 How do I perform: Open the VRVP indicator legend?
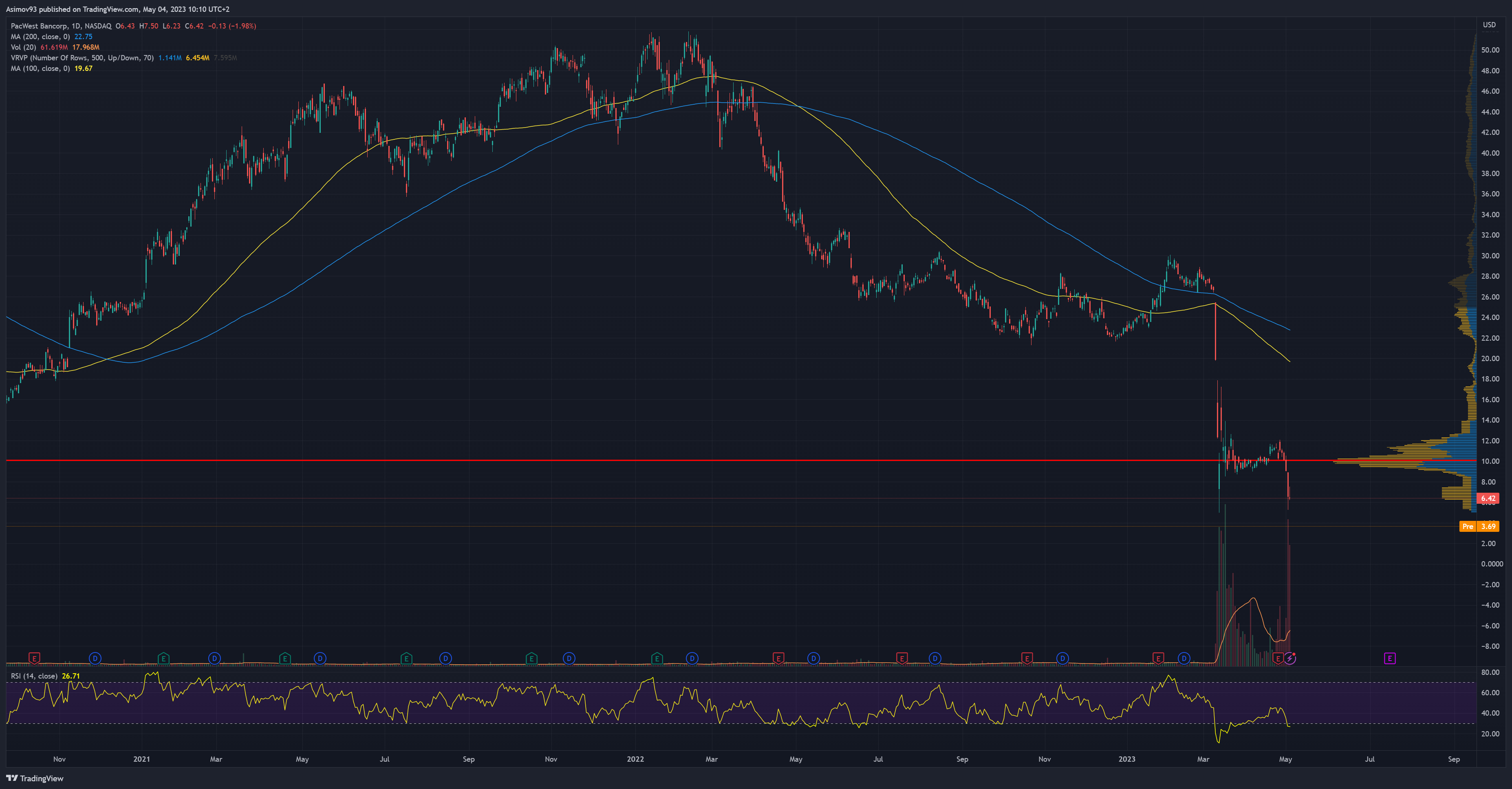pos(82,57)
